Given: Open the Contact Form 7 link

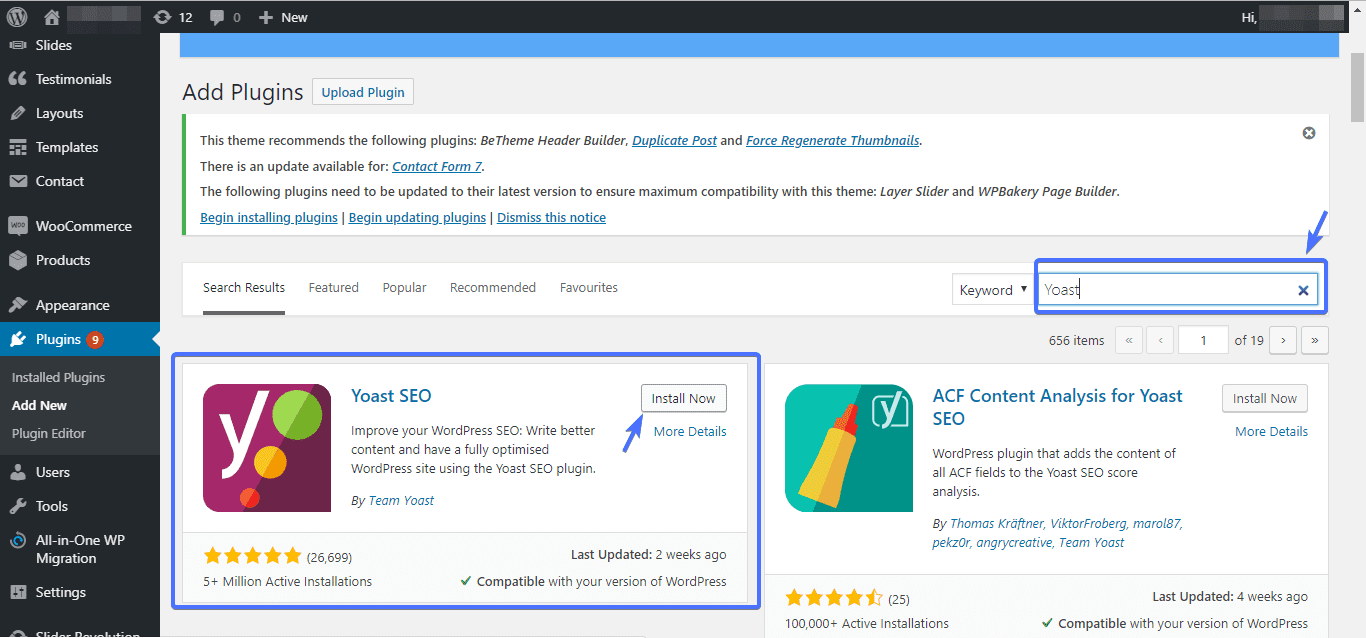Looking at the screenshot, I should click(x=437, y=166).
